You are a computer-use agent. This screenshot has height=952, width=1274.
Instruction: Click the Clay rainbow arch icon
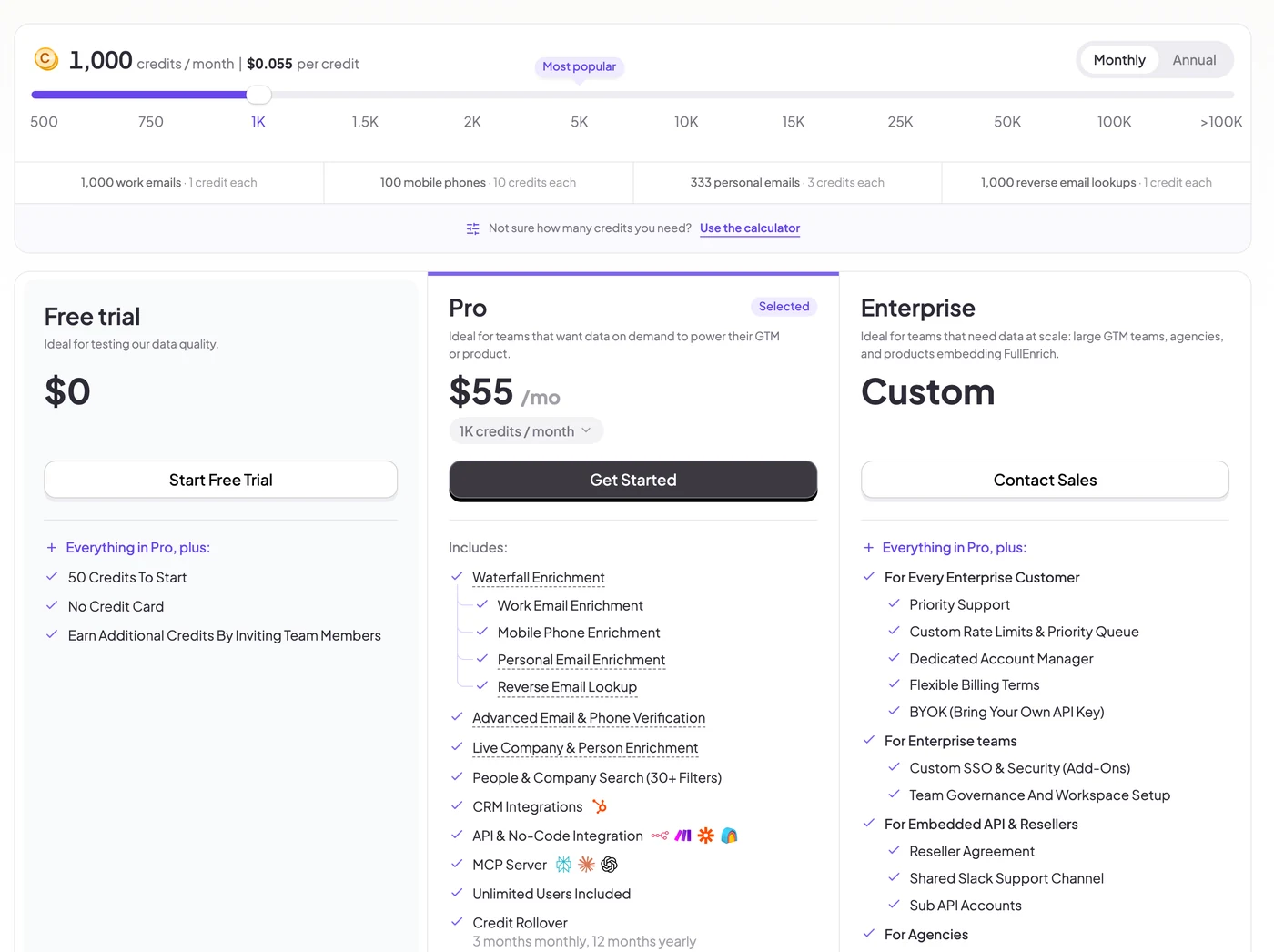click(x=729, y=836)
